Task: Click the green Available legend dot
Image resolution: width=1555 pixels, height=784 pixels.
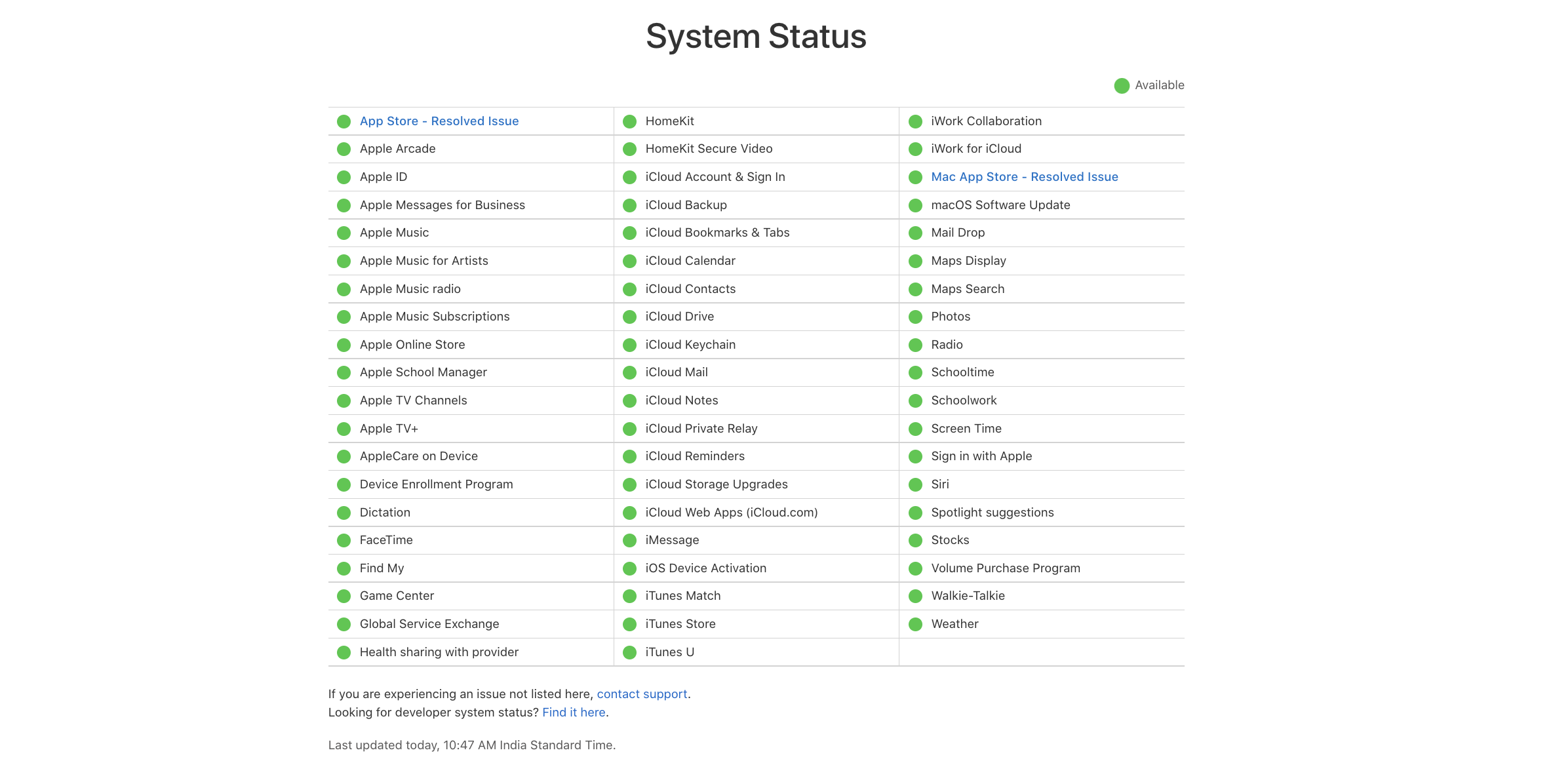Action: point(1121,86)
